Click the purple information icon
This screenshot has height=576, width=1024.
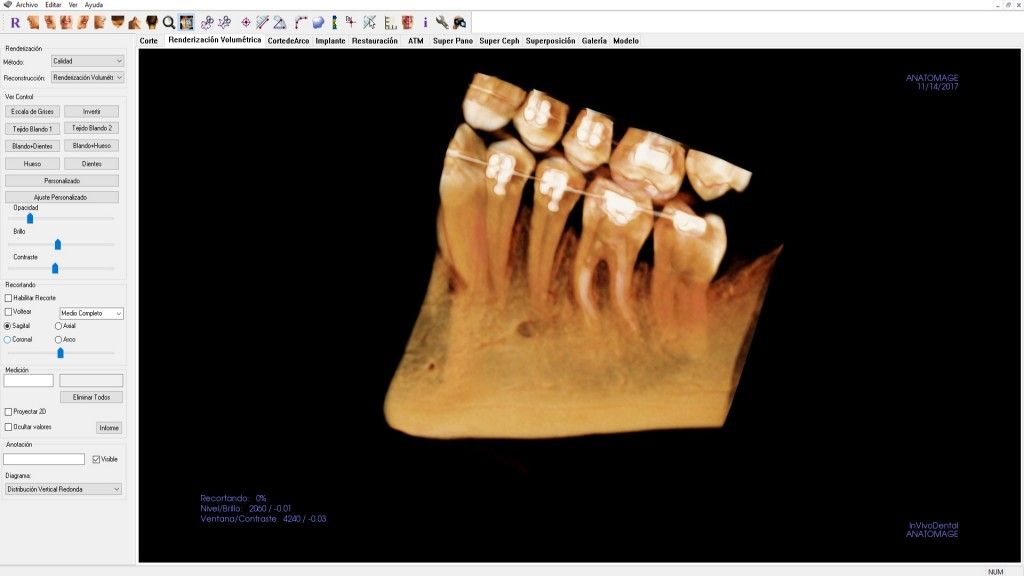[425, 22]
